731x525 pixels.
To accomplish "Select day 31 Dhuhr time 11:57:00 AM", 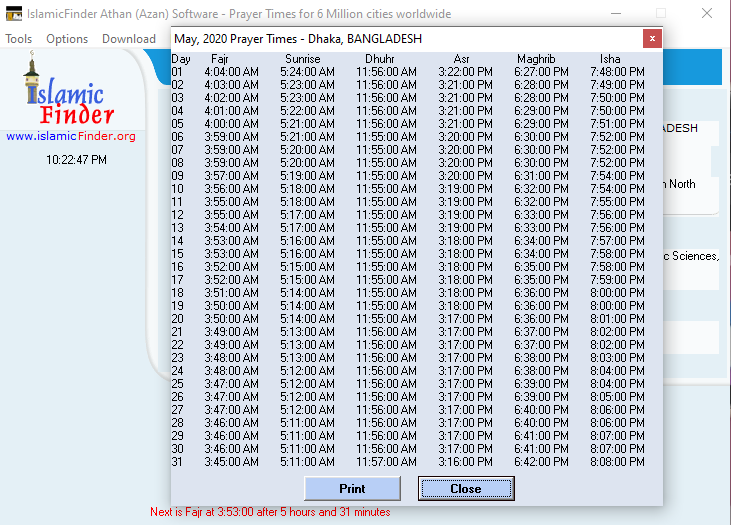I will tap(386, 462).
